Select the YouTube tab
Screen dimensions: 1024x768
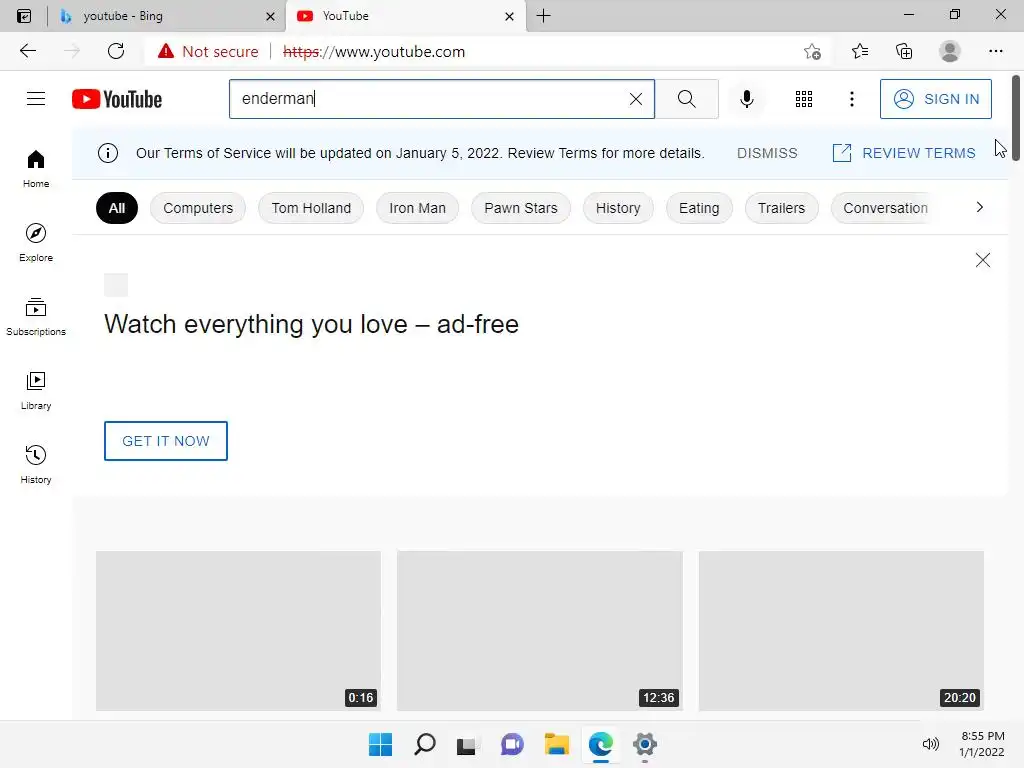point(405,16)
